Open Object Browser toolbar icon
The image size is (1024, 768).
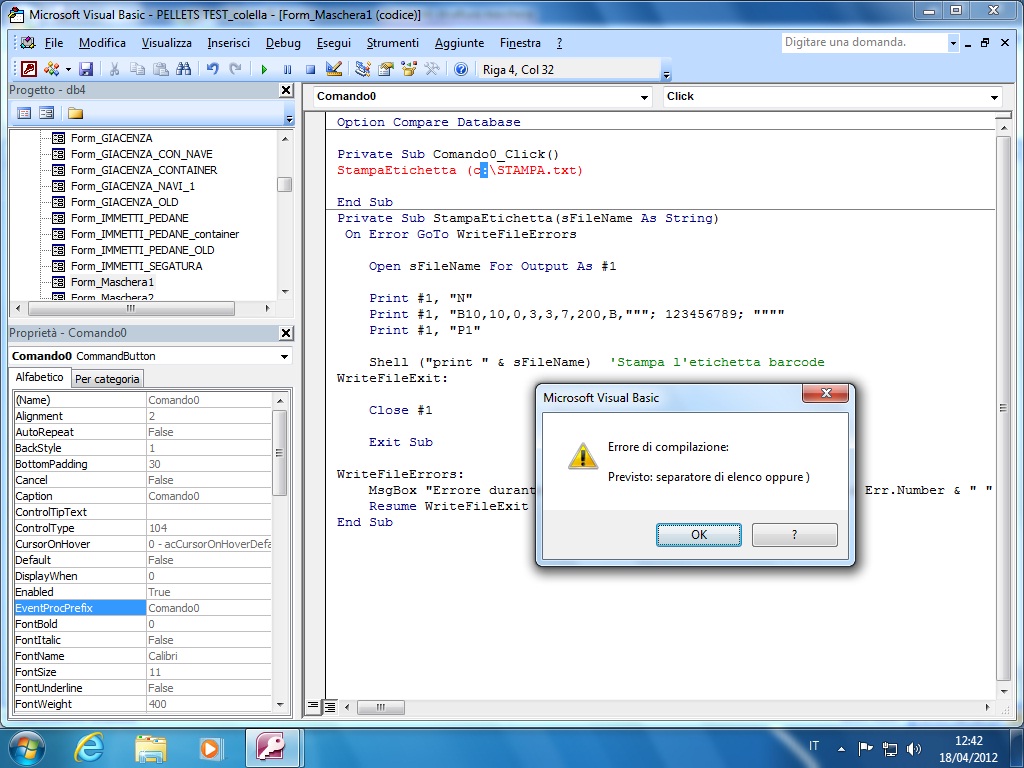[409, 69]
